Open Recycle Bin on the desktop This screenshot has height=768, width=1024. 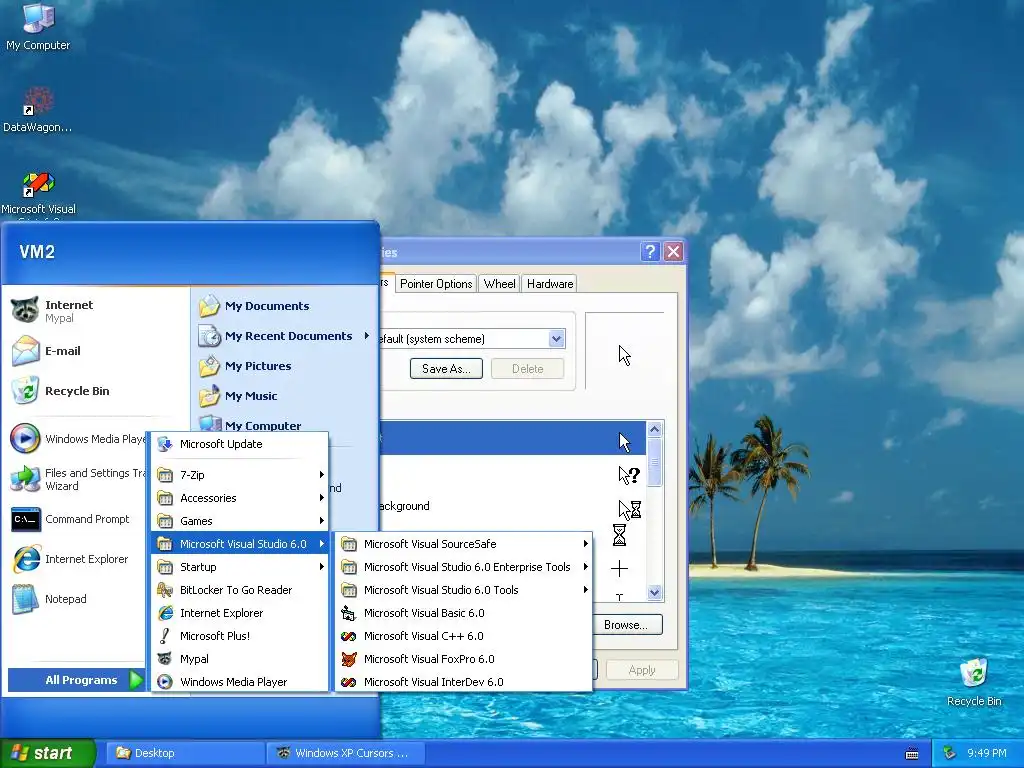[974, 682]
